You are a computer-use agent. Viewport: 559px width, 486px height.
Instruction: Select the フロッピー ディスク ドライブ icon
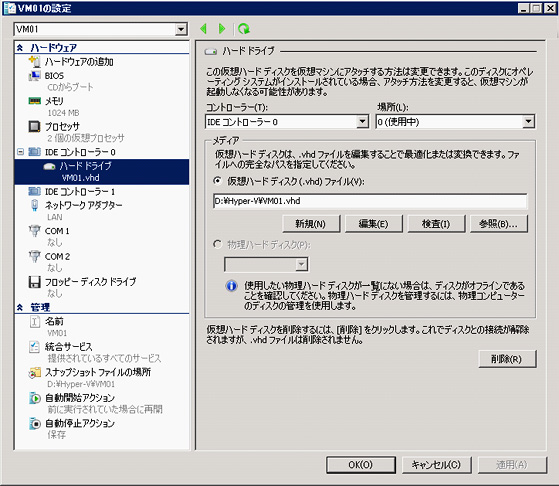(35, 282)
